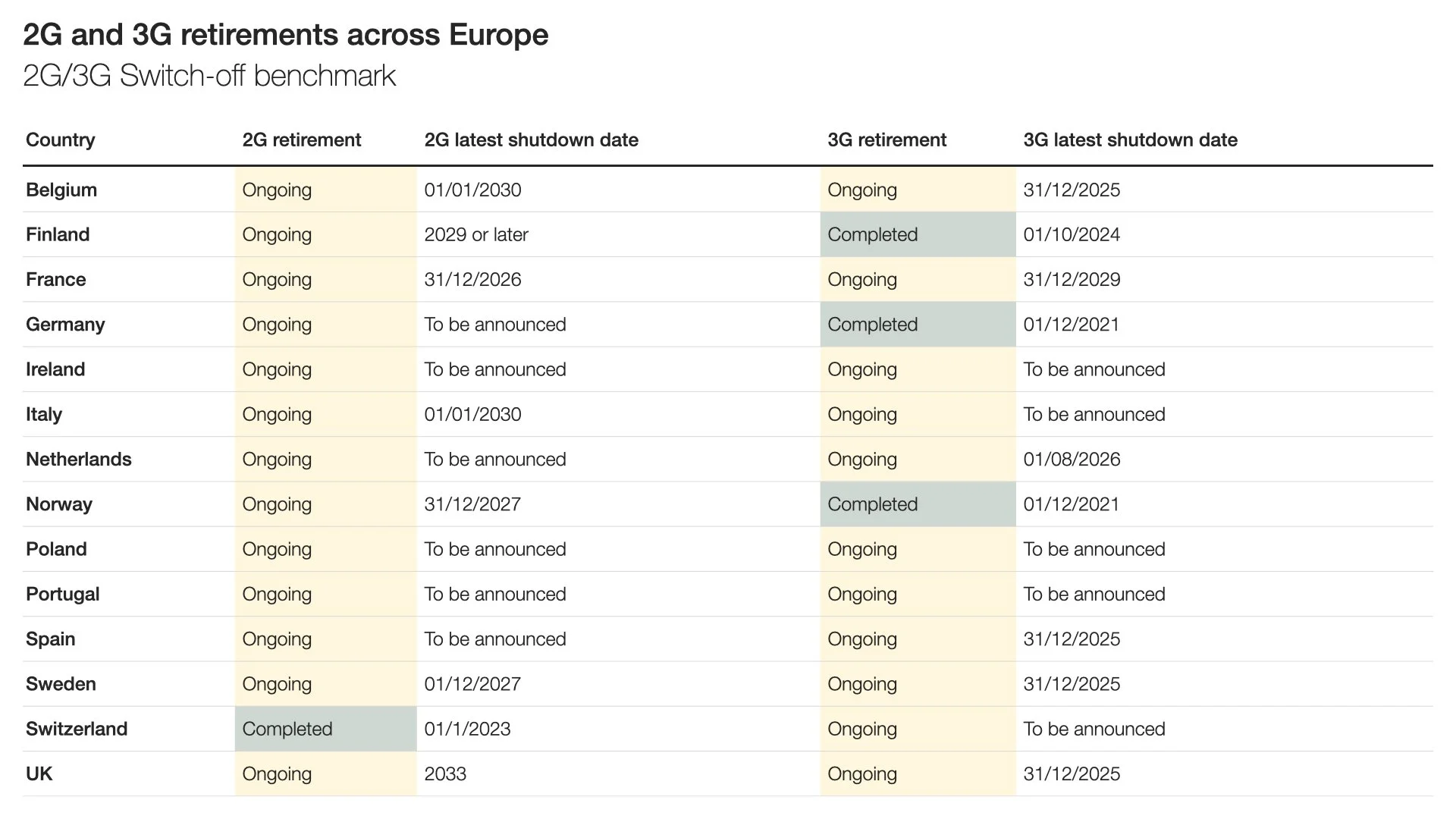Click the subtitle '2G/3G Switch-off benchmark'
The width and height of the screenshot is (1456, 819).
pyautogui.click(x=209, y=76)
